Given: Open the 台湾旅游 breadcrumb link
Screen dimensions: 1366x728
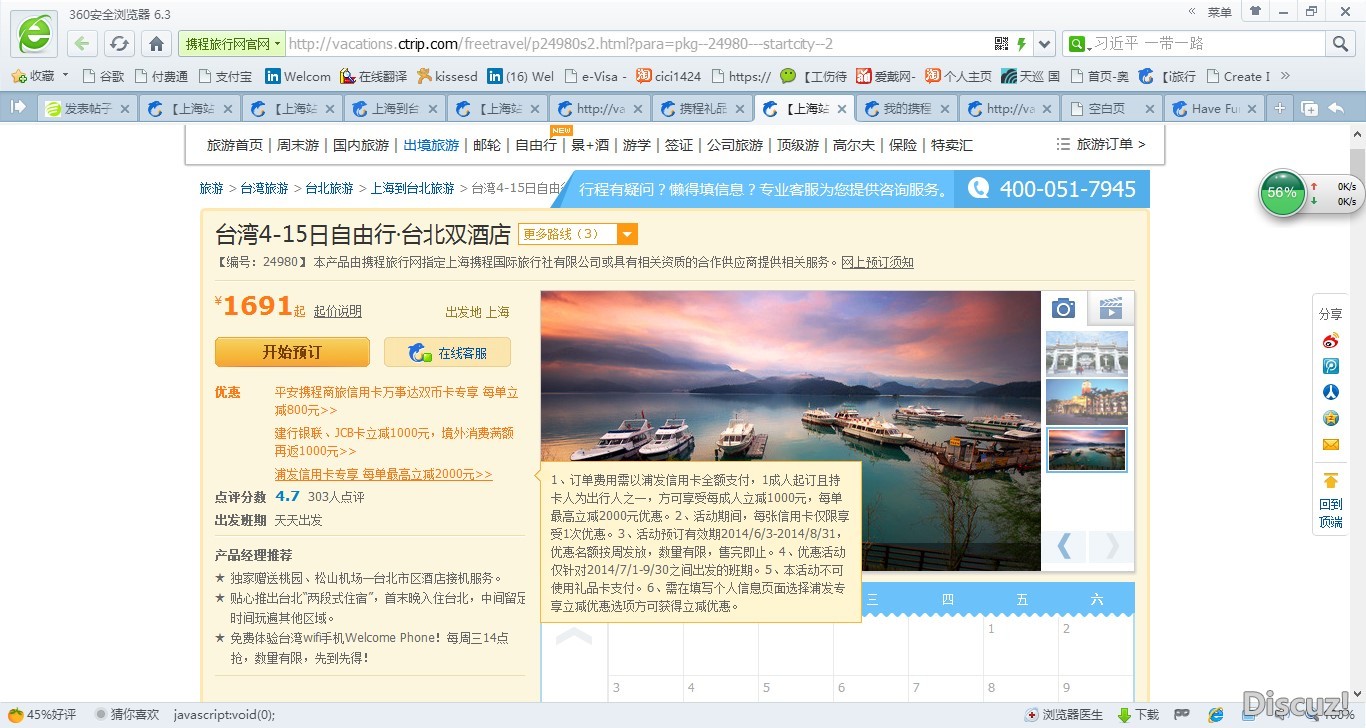Looking at the screenshot, I should tap(264, 188).
